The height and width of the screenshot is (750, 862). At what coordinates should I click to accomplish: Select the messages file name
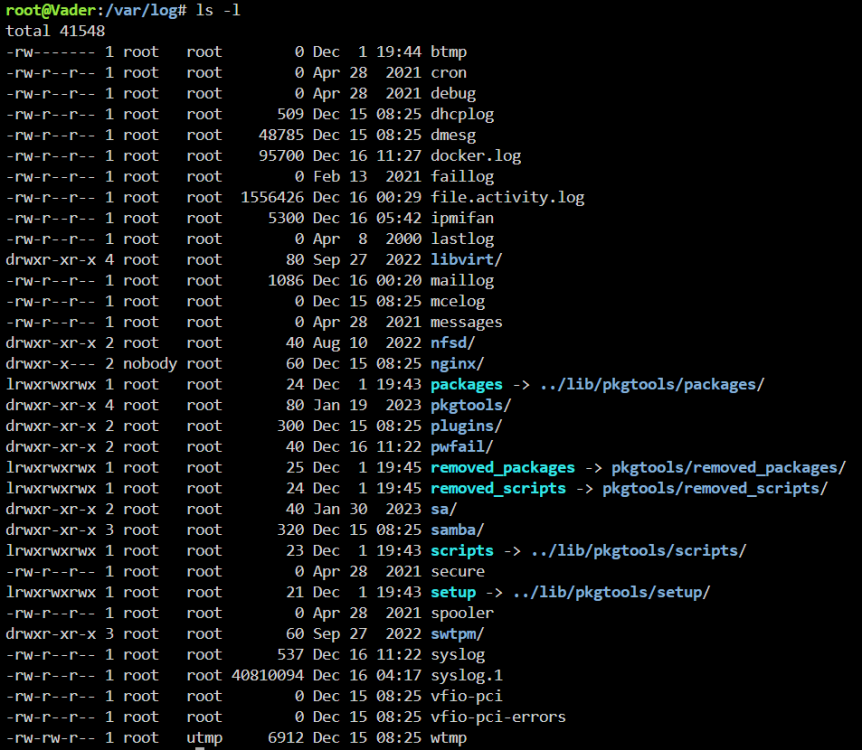tap(466, 323)
